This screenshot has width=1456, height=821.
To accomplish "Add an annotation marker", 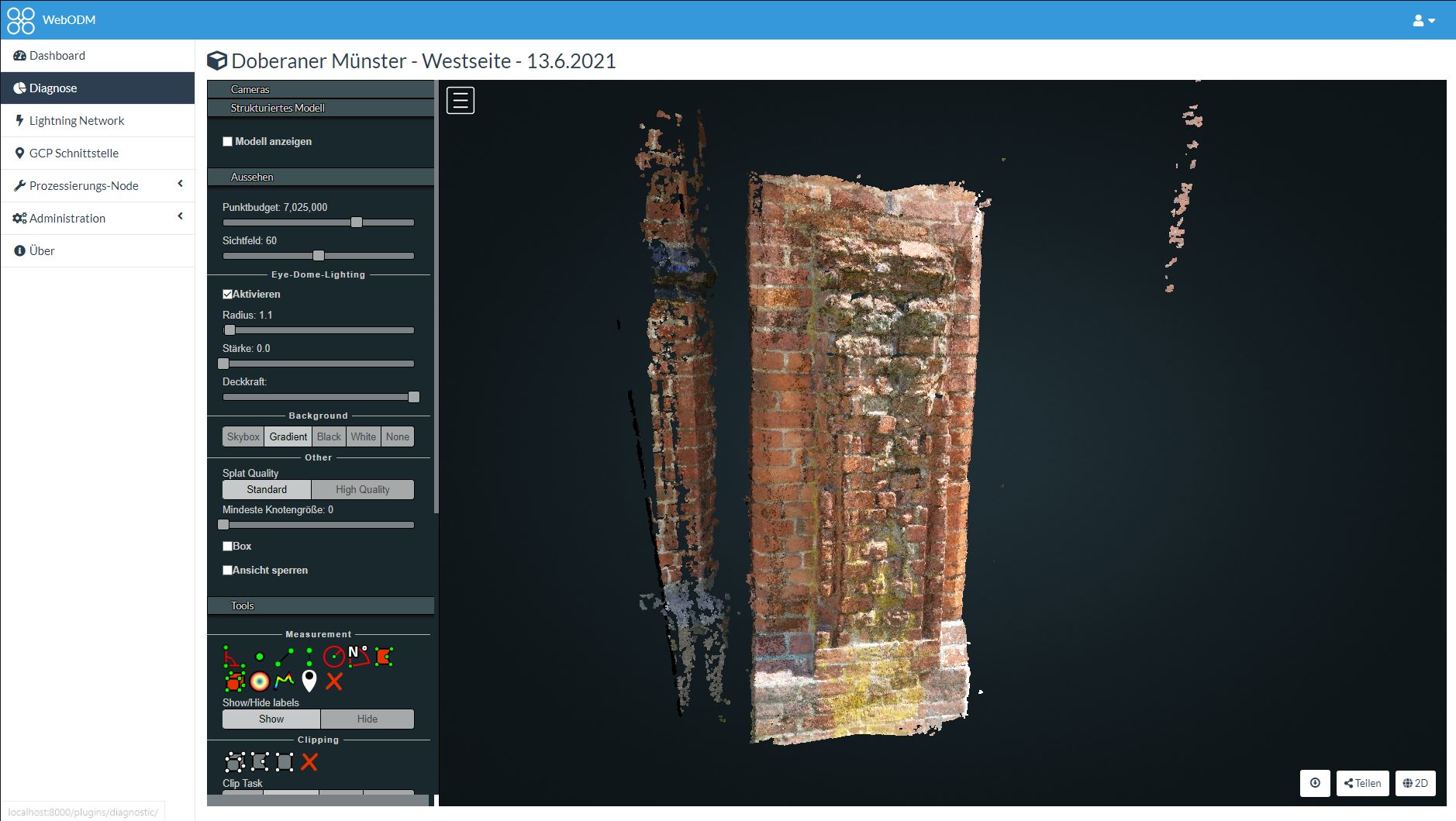I will click(x=309, y=681).
